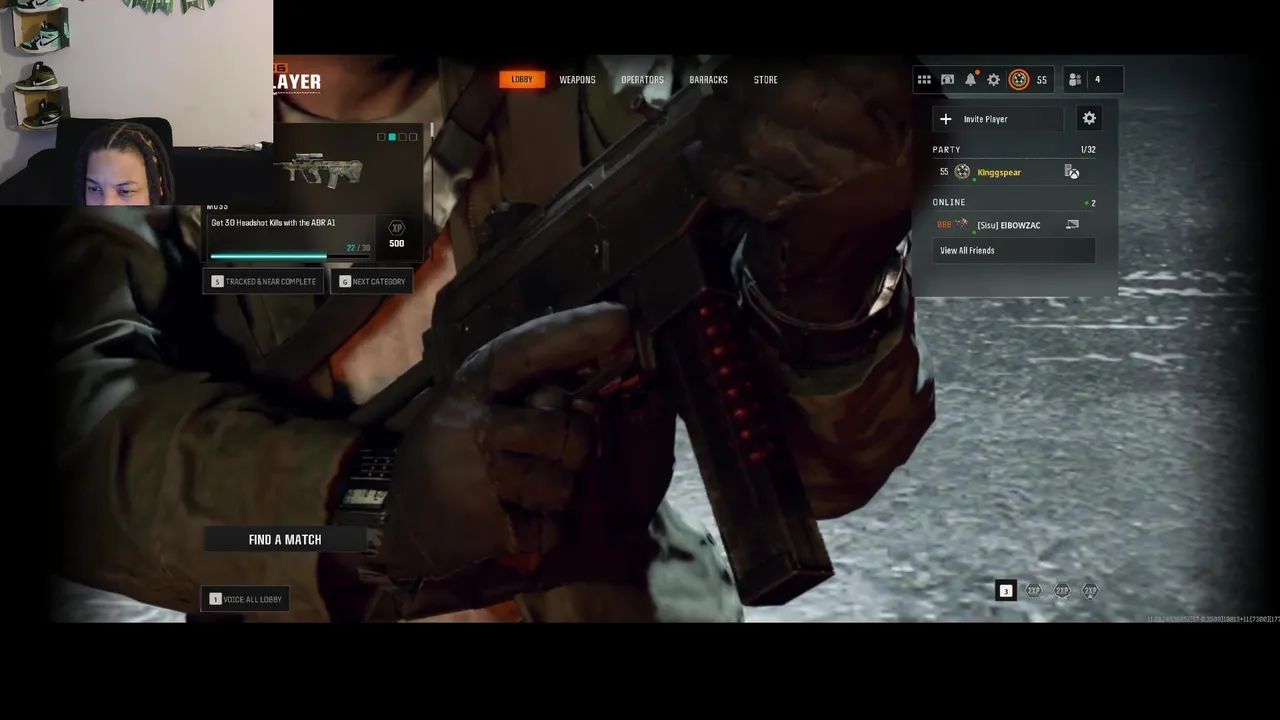
Task: Select the third challenge page indicator square
Action: click(403, 137)
